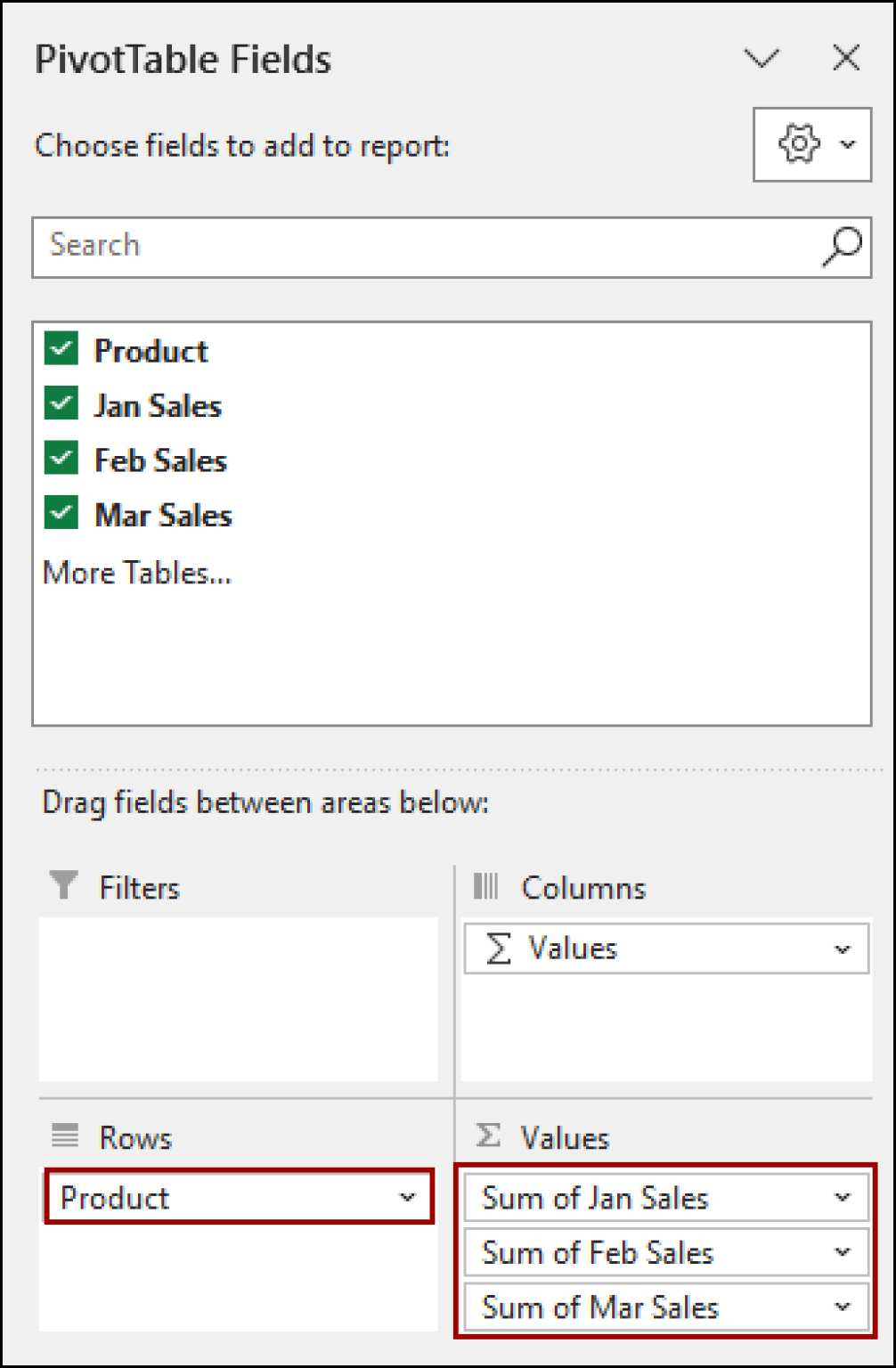Image resolution: width=896 pixels, height=1368 pixels.
Task: Open the Sum of Feb Sales dropdown
Action: coord(841,1252)
